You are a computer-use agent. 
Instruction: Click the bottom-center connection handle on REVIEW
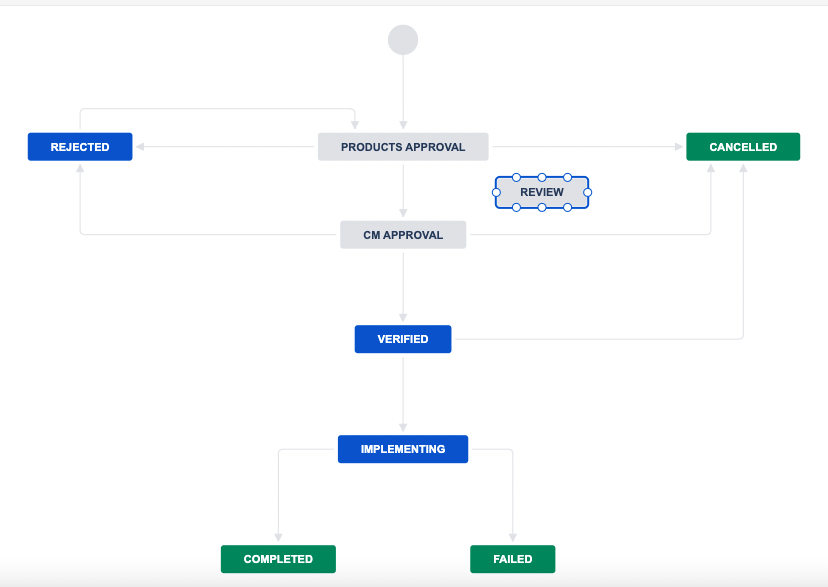click(542, 207)
